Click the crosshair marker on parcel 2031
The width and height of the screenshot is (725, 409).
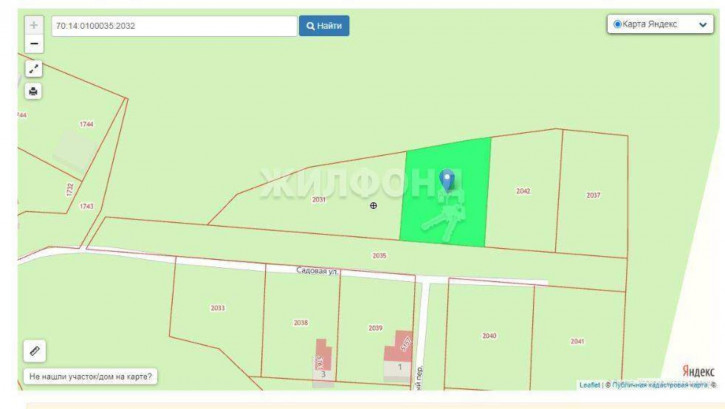[x=373, y=206]
